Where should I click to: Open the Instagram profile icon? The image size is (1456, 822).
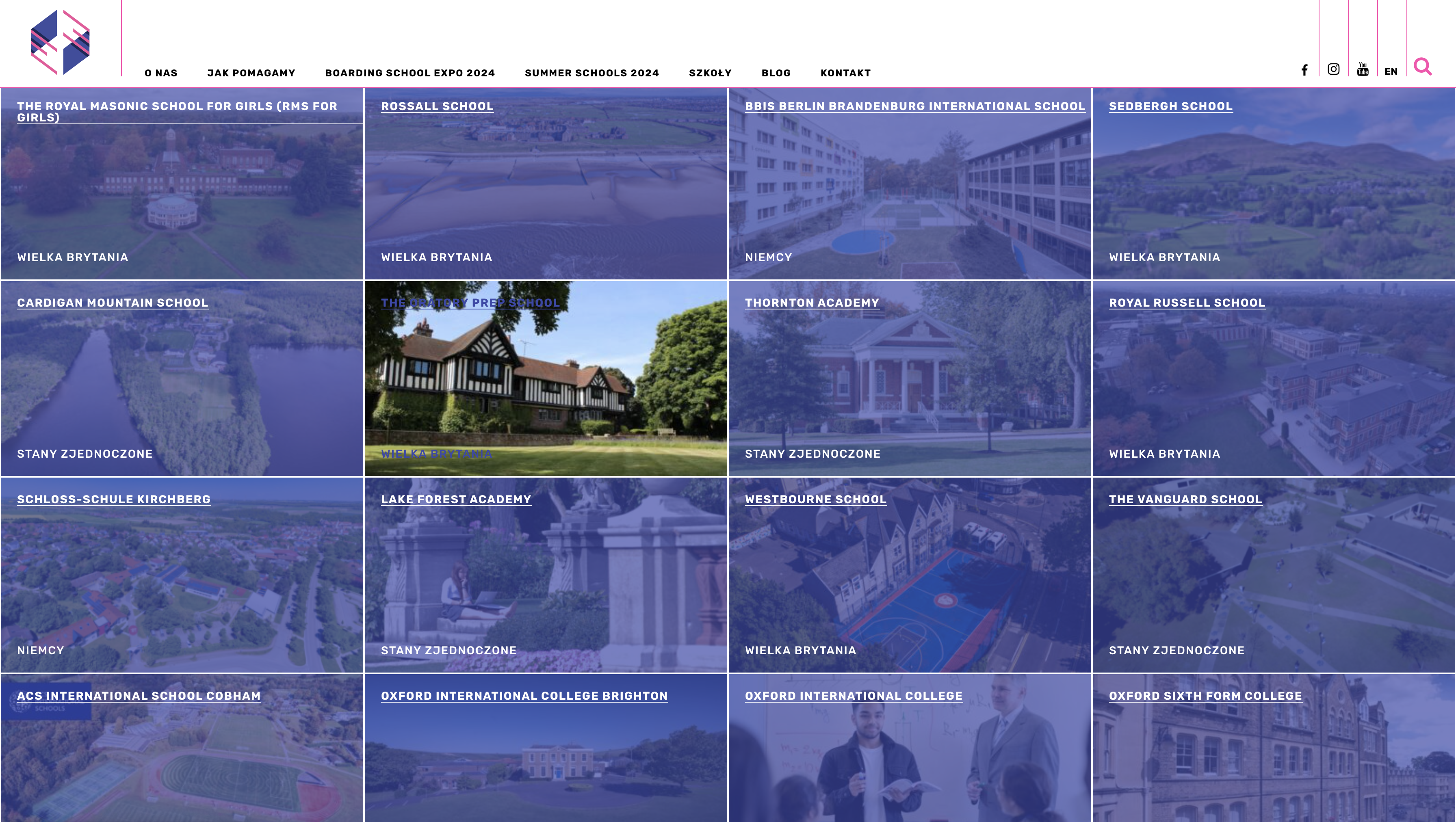1333,69
